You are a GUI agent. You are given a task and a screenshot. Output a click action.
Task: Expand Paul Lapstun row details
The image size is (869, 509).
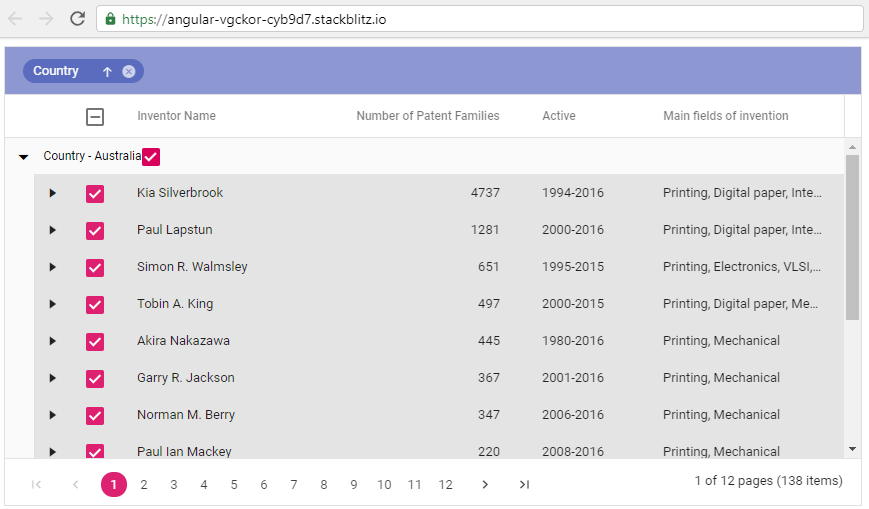[x=53, y=230]
